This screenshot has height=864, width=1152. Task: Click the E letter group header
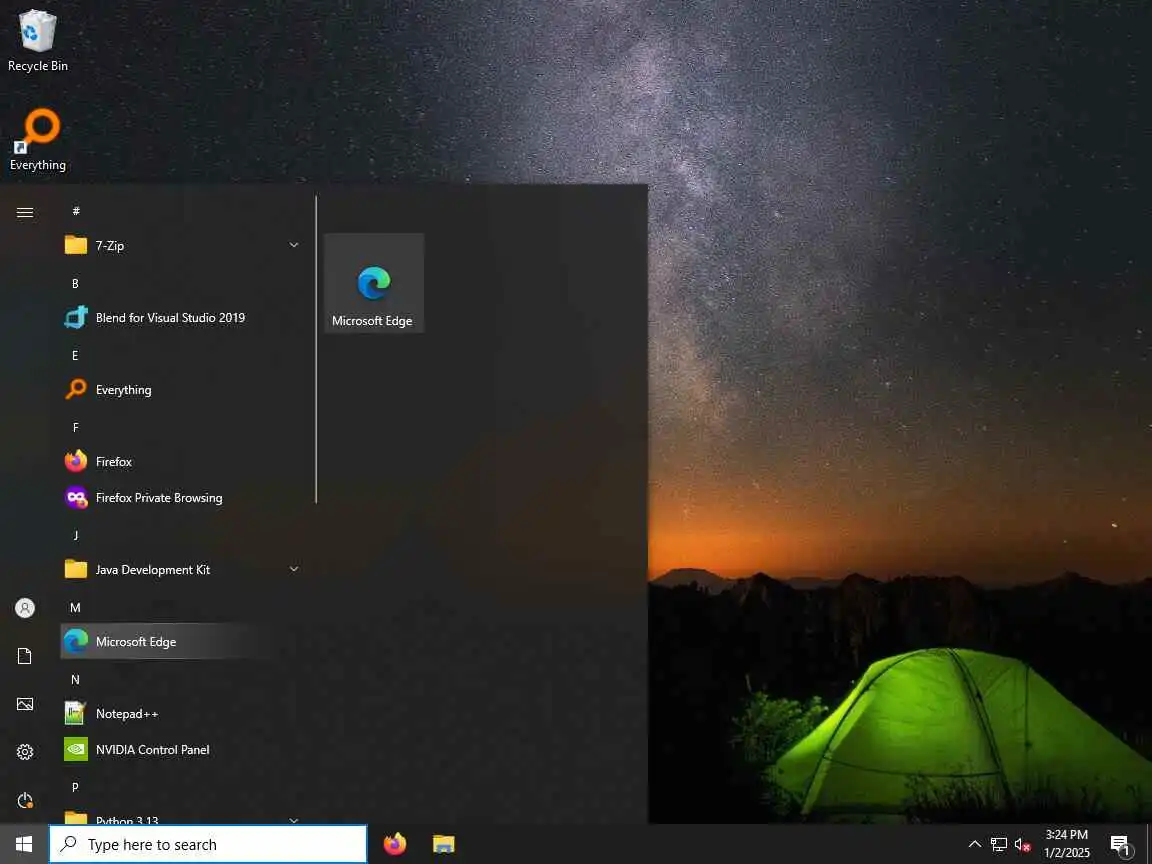pyautogui.click(x=75, y=355)
